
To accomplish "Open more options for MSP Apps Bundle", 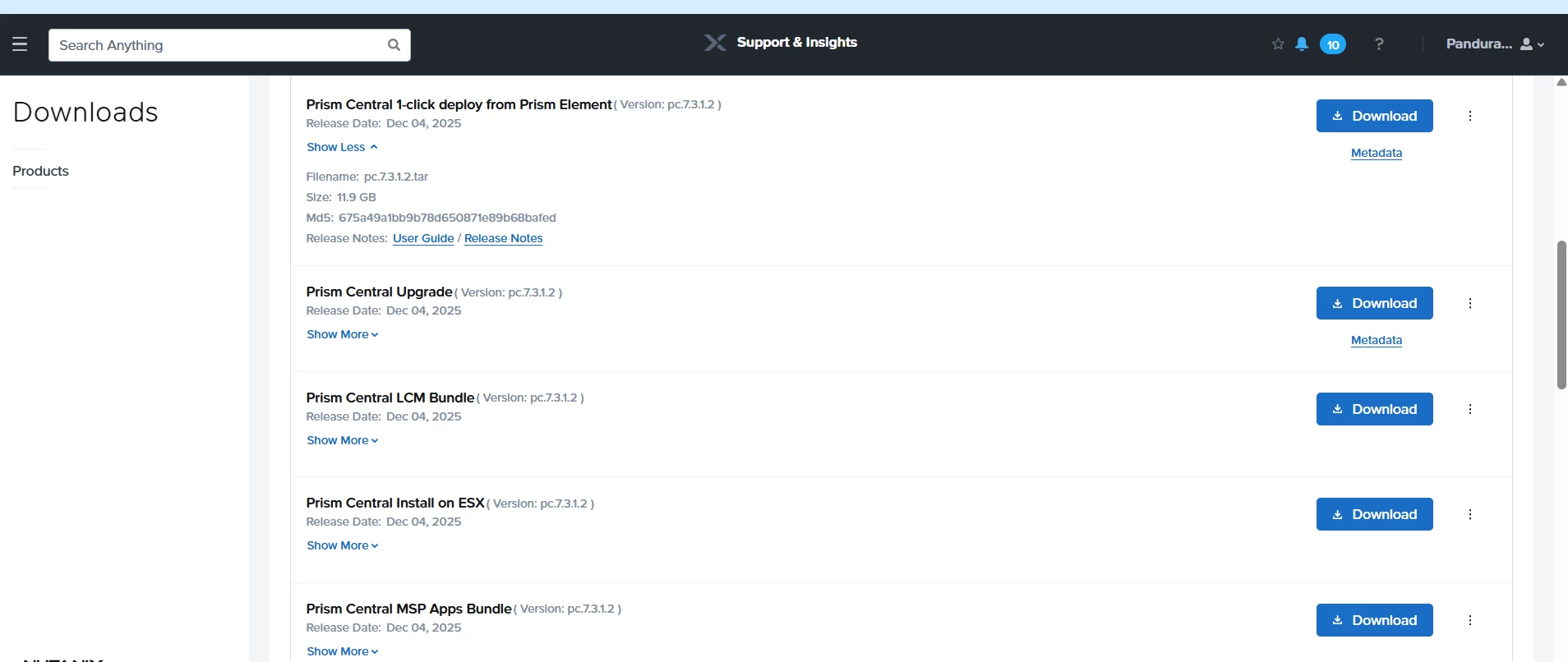I will pos(1470,620).
